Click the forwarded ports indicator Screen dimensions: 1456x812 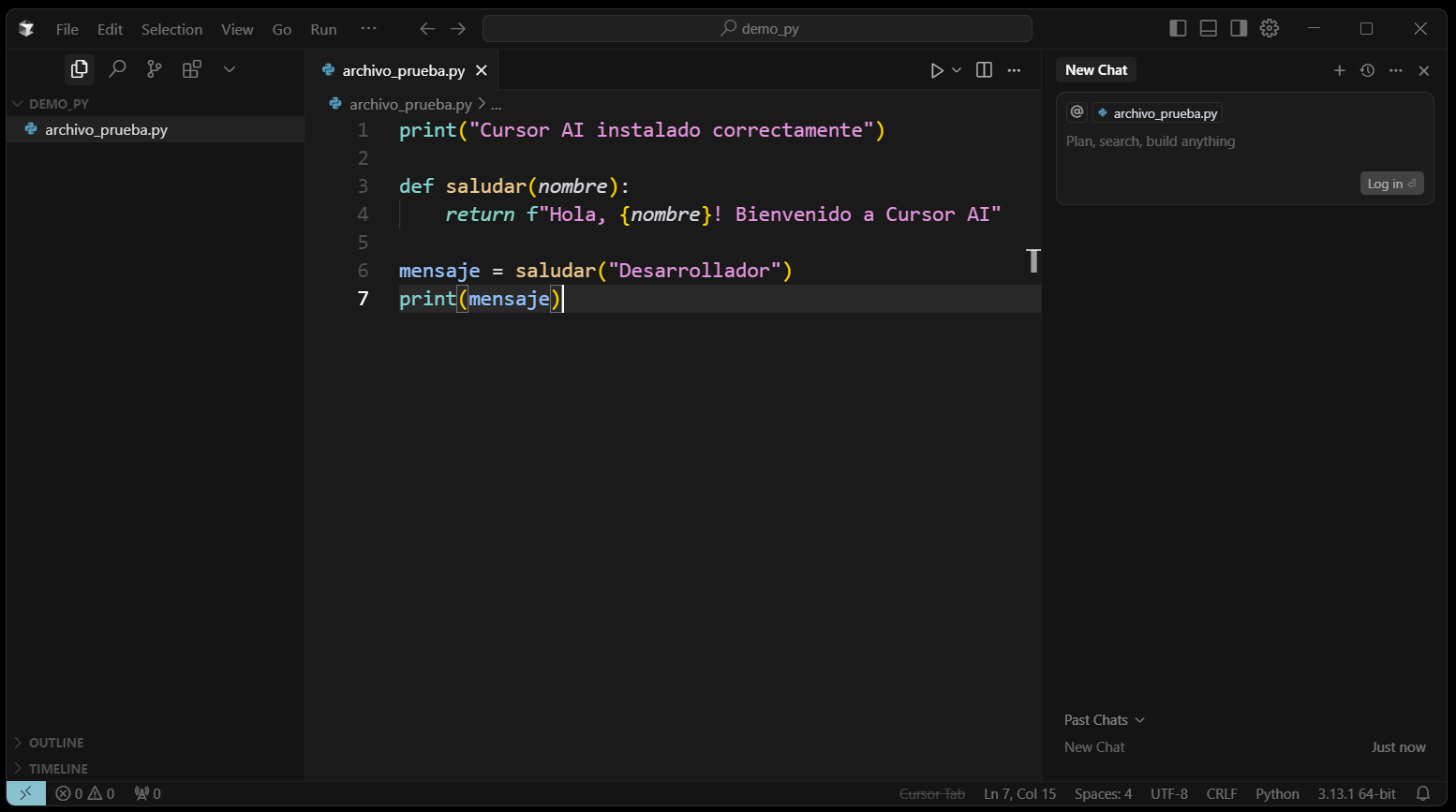(x=147, y=794)
